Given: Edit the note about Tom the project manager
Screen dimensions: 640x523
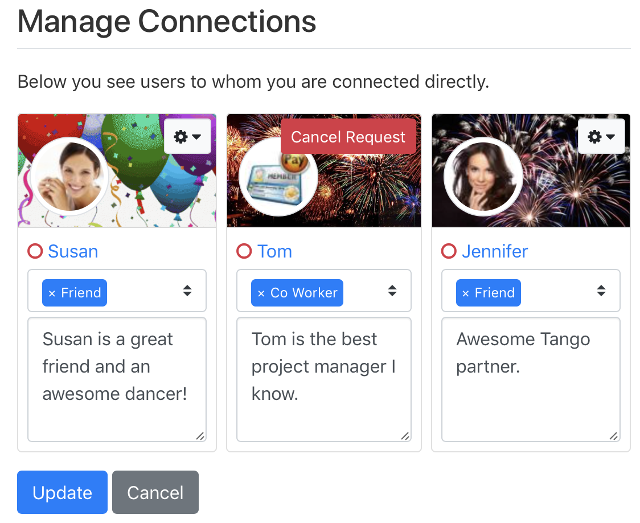Looking at the screenshot, I should pos(324,379).
